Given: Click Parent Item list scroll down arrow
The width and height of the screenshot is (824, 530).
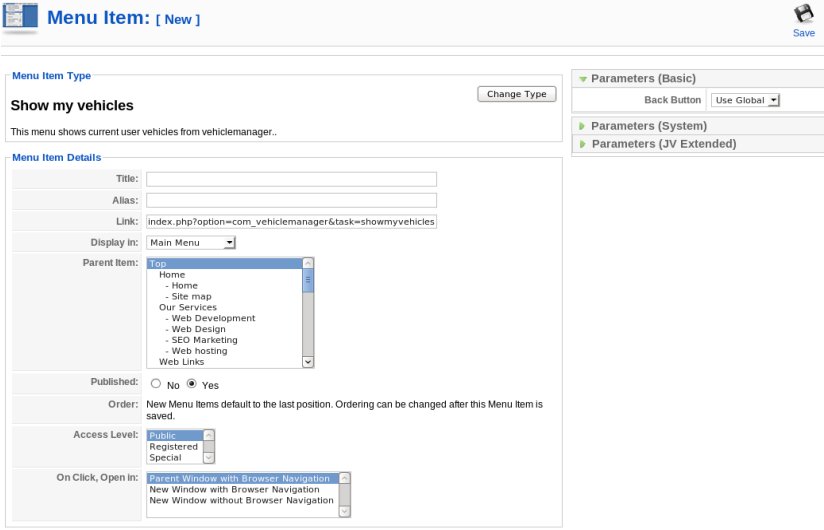Looking at the screenshot, I should [308, 362].
